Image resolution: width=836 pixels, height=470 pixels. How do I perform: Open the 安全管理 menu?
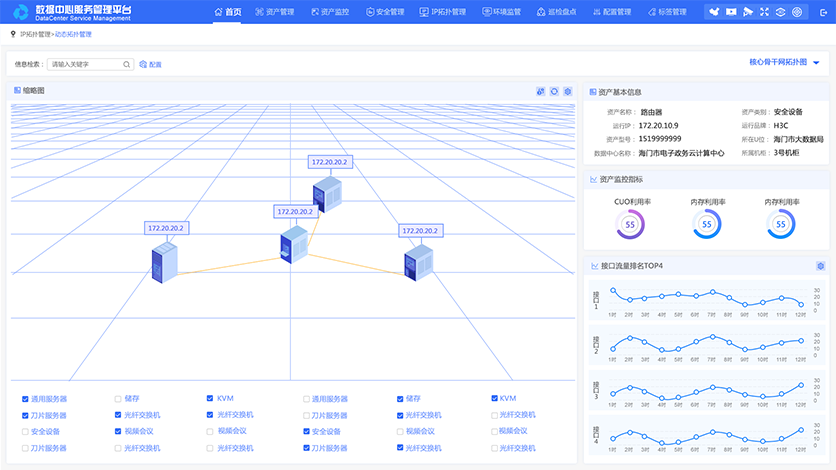point(385,12)
